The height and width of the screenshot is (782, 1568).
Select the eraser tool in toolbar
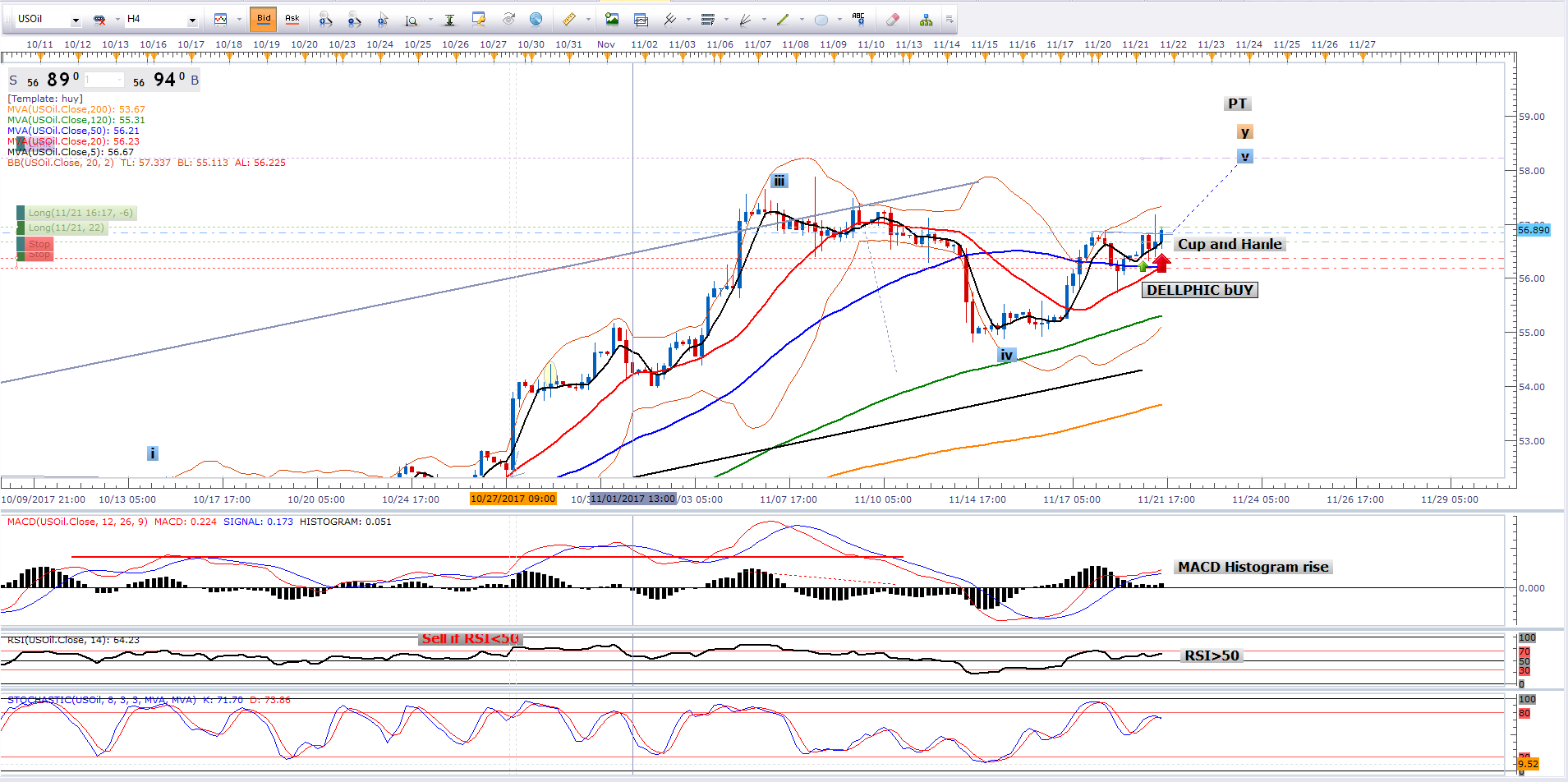(893, 19)
